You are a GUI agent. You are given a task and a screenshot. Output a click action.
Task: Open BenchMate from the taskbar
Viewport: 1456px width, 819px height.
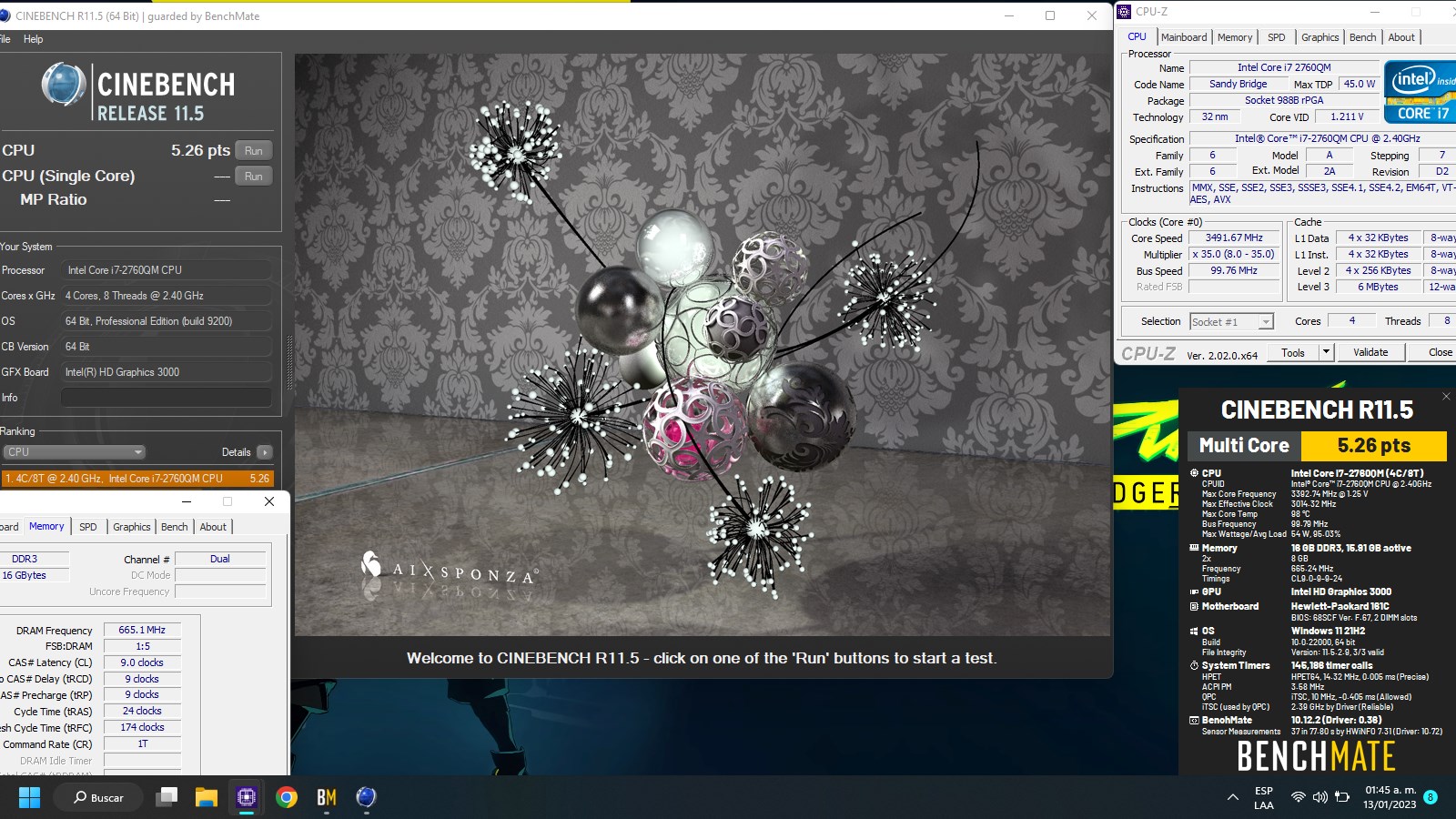click(327, 798)
